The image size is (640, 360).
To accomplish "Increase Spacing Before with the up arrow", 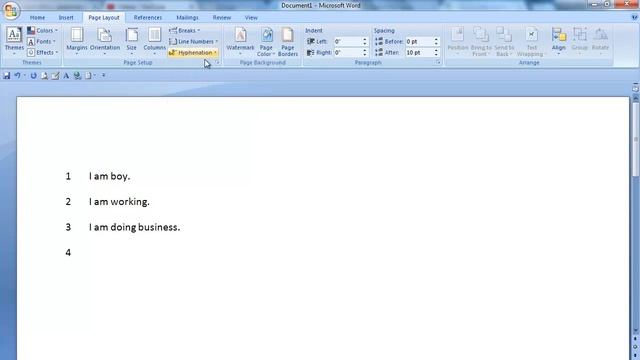I will [436, 40].
